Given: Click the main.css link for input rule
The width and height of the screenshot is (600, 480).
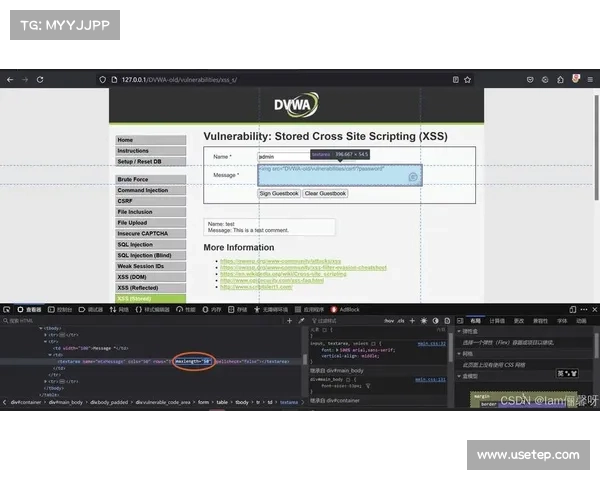Looking at the screenshot, I should [x=432, y=343].
